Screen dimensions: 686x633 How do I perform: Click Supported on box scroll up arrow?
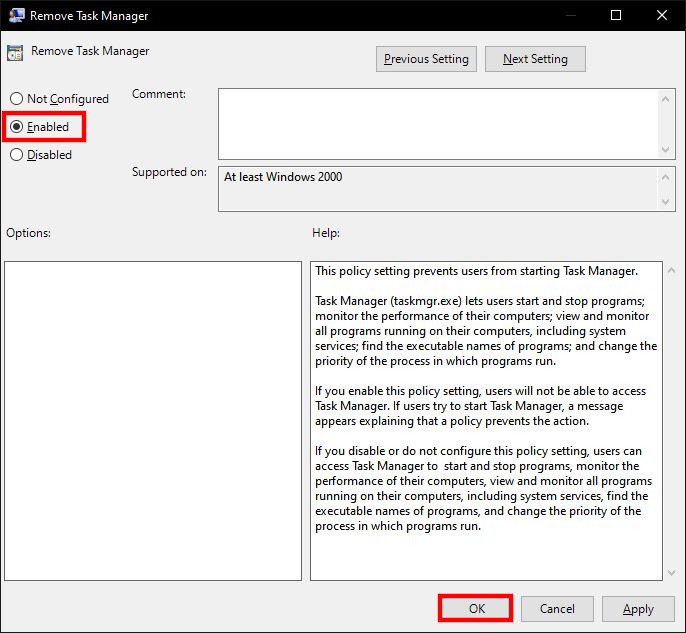pos(665,177)
